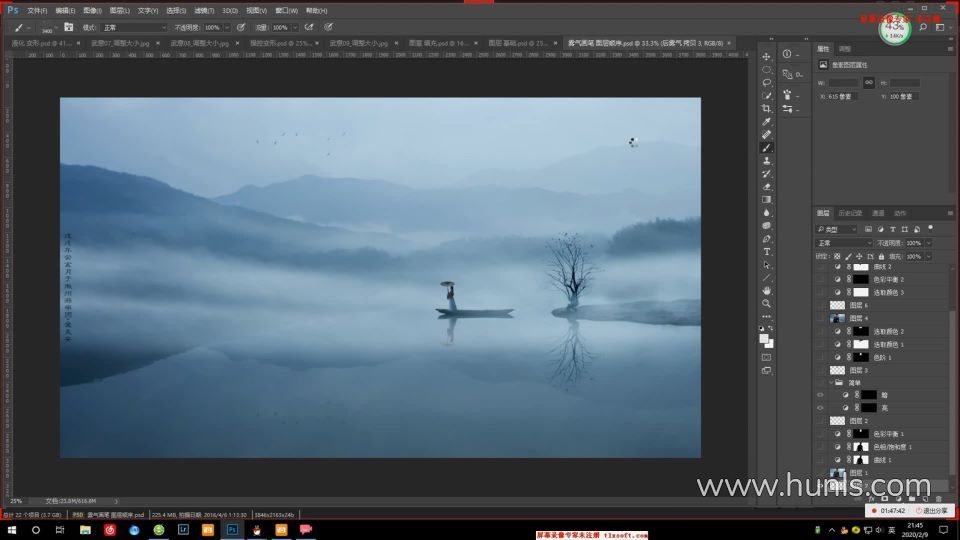
Task: Open the 文件(F) menu
Action: [x=37, y=10]
